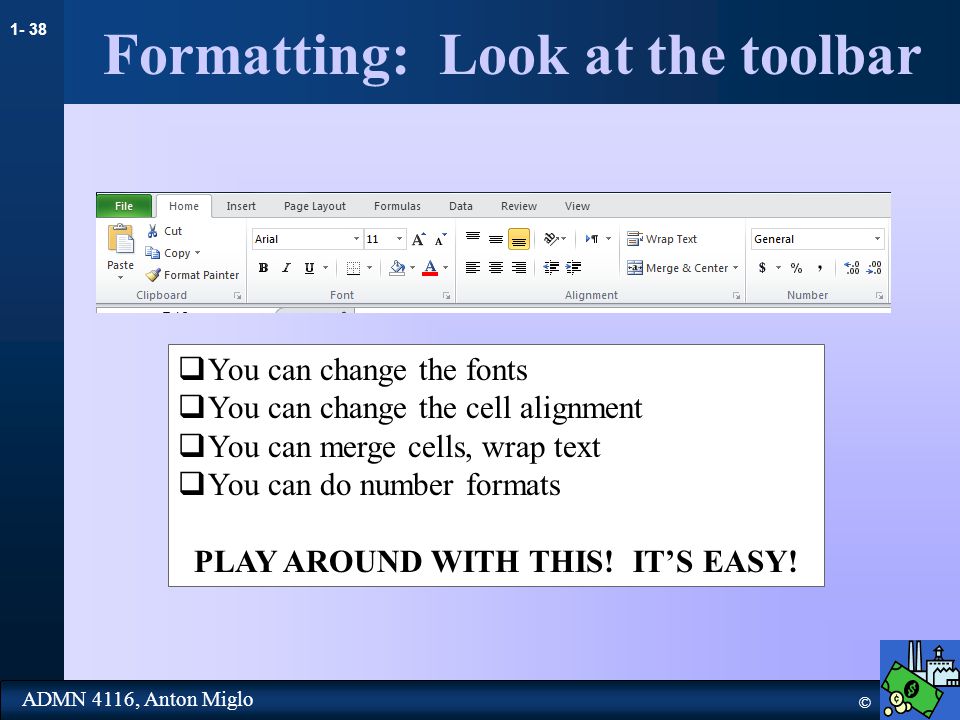Click the Cut scissors icon
960x720 pixels.
pyautogui.click(x=152, y=231)
